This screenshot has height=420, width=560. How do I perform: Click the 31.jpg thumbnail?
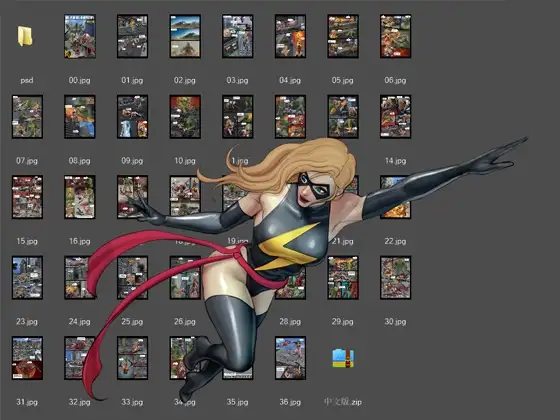pyautogui.click(x=27, y=358)
